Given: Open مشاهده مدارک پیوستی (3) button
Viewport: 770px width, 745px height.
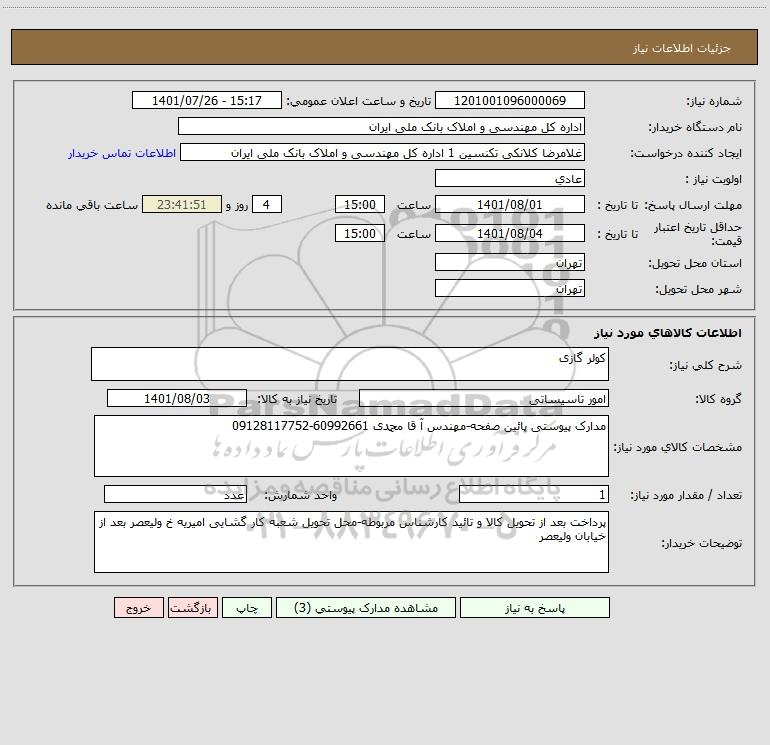Looking at the screenshot, I should pyautogui.click(x=366, y=608).
